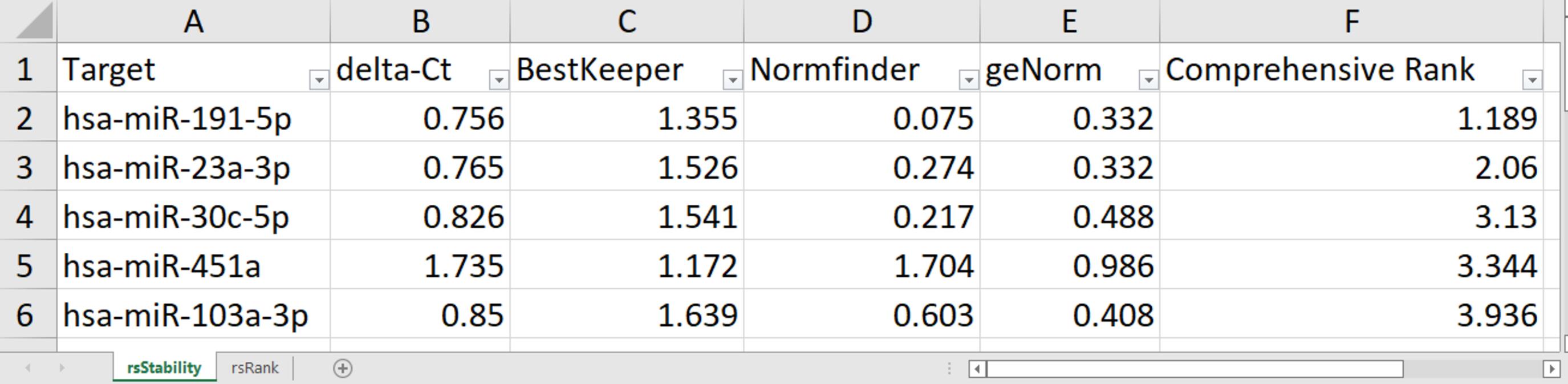This screenshot has height=384, width=1568.
Task: Select Comprehensive Rank value 1.189
Action: [1351, 117]
